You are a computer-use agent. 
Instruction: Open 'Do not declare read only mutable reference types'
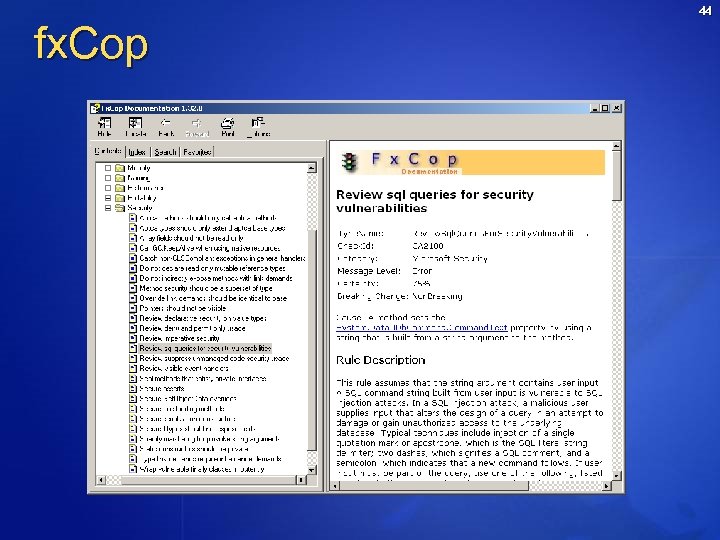point(212,268)
